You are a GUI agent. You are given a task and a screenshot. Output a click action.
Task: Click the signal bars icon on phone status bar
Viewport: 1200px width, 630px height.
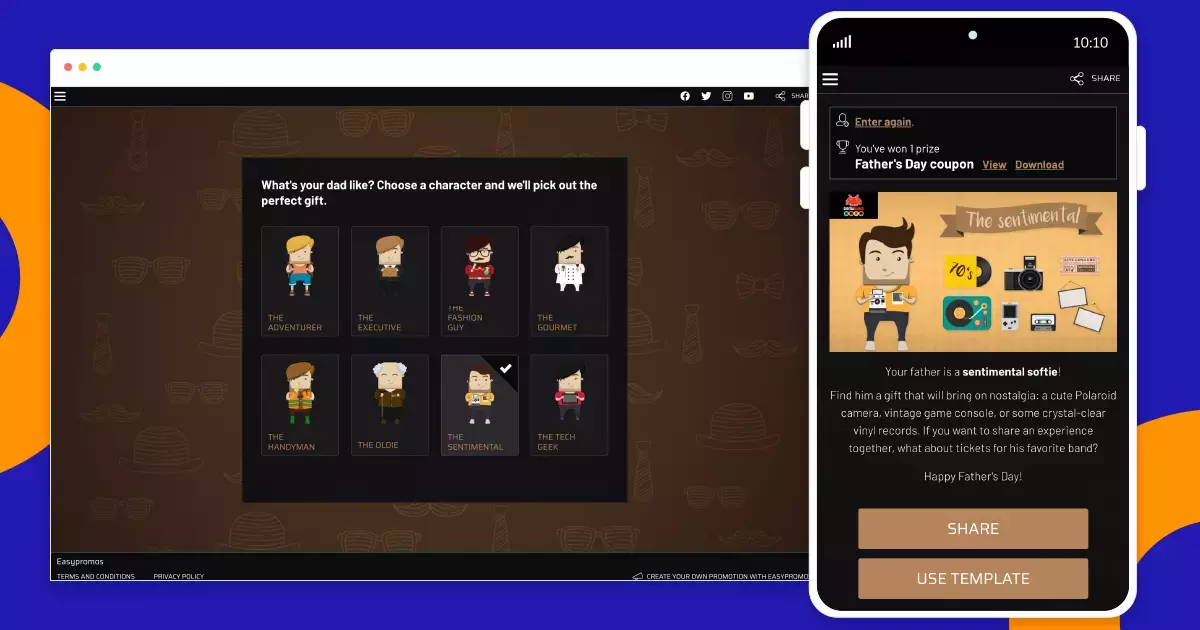click(x=842, y=42)
